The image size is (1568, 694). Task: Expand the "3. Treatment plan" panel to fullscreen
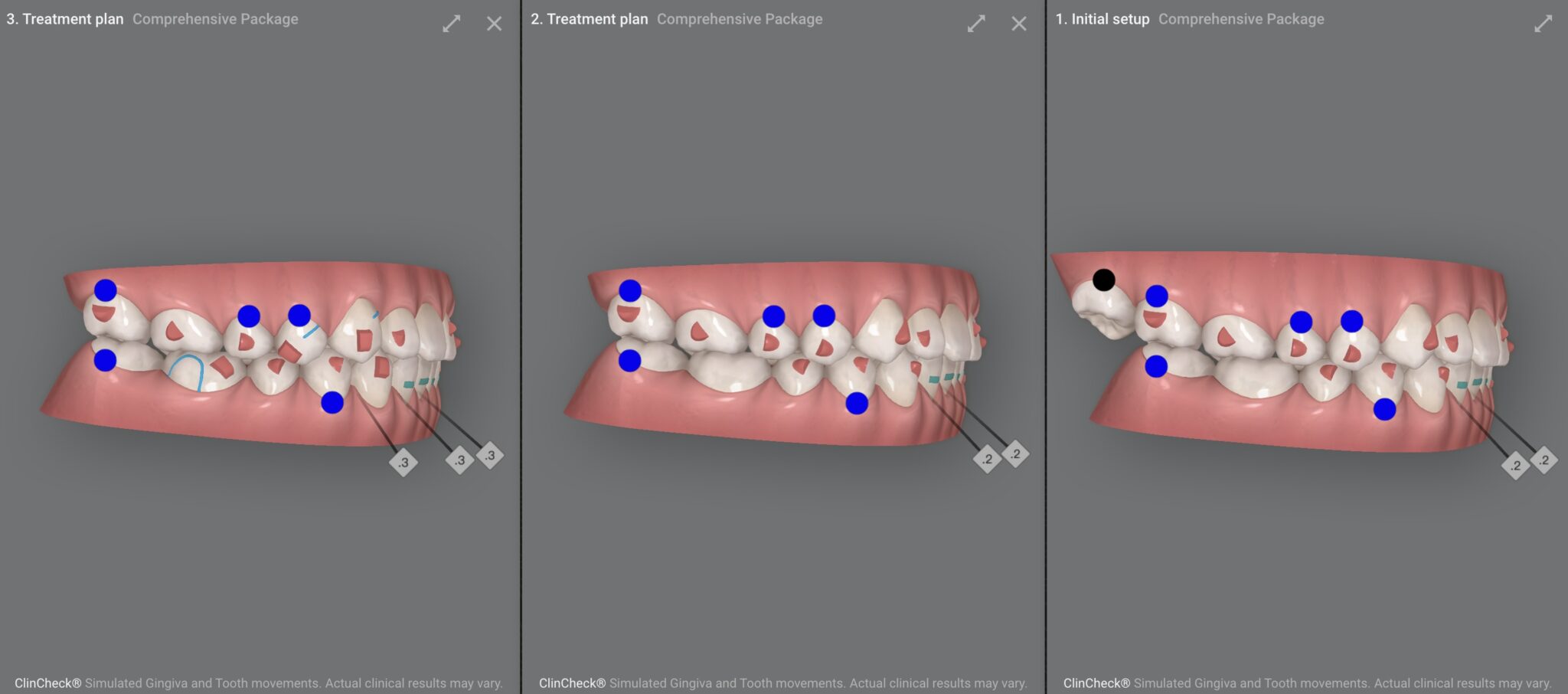pyautogui.click(x=451, y=24)
